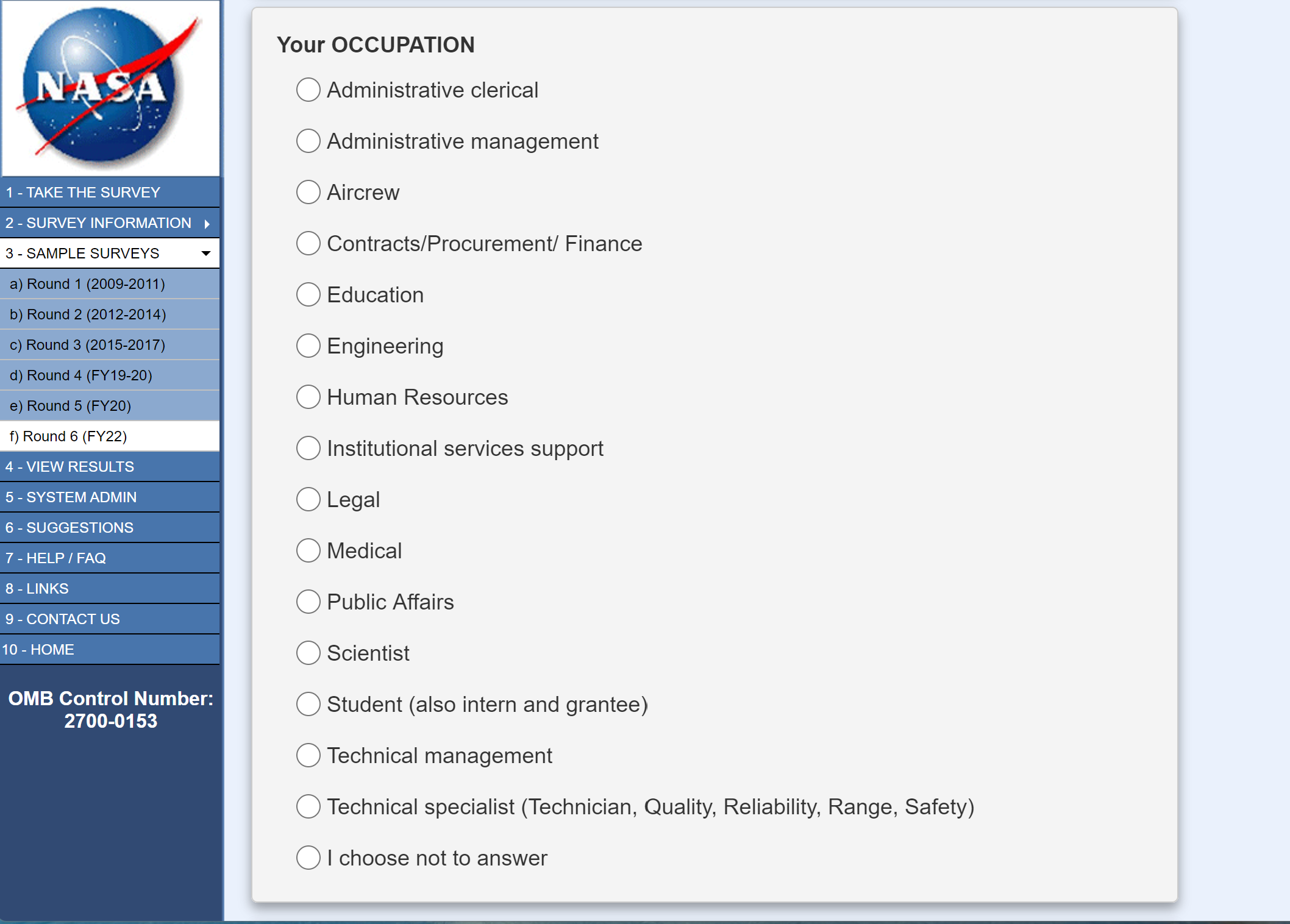This screenshot has width=1290, height=924.
Task: Choose the Aircrew occupation option
Action: click(308, 193)
